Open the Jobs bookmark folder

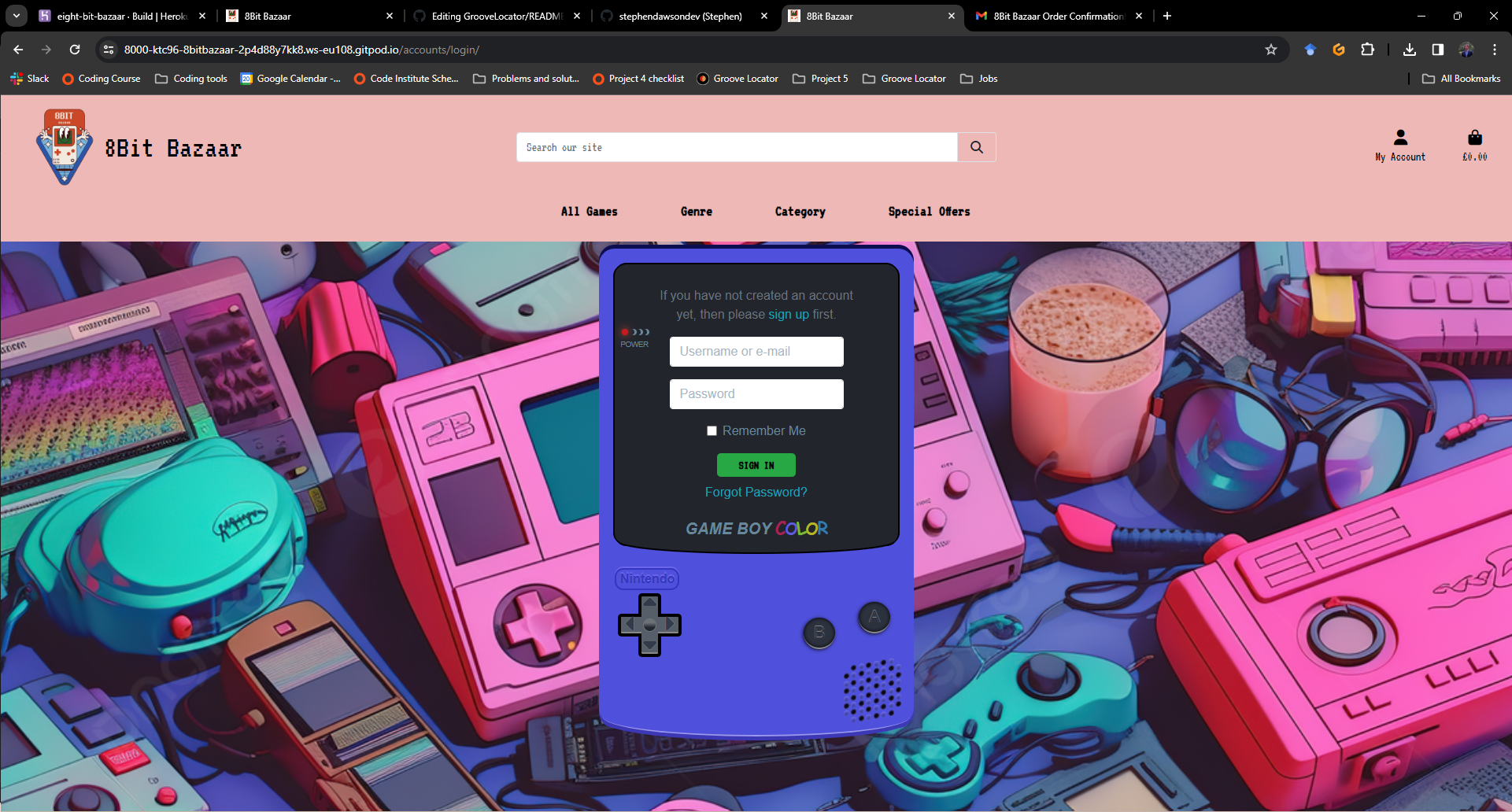click(x=979, y=79)
